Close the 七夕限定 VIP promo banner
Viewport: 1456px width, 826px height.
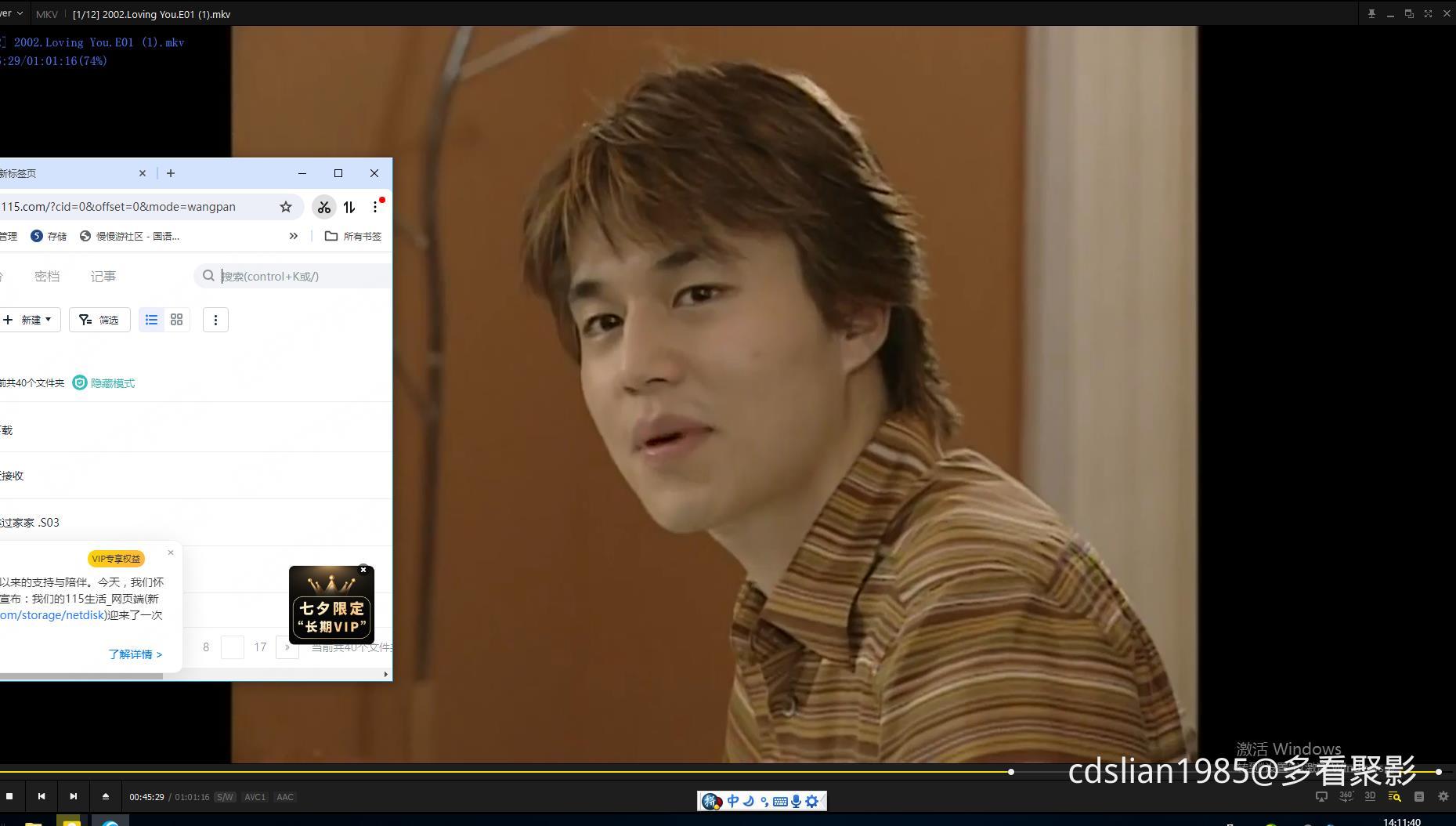pos(363,570)
